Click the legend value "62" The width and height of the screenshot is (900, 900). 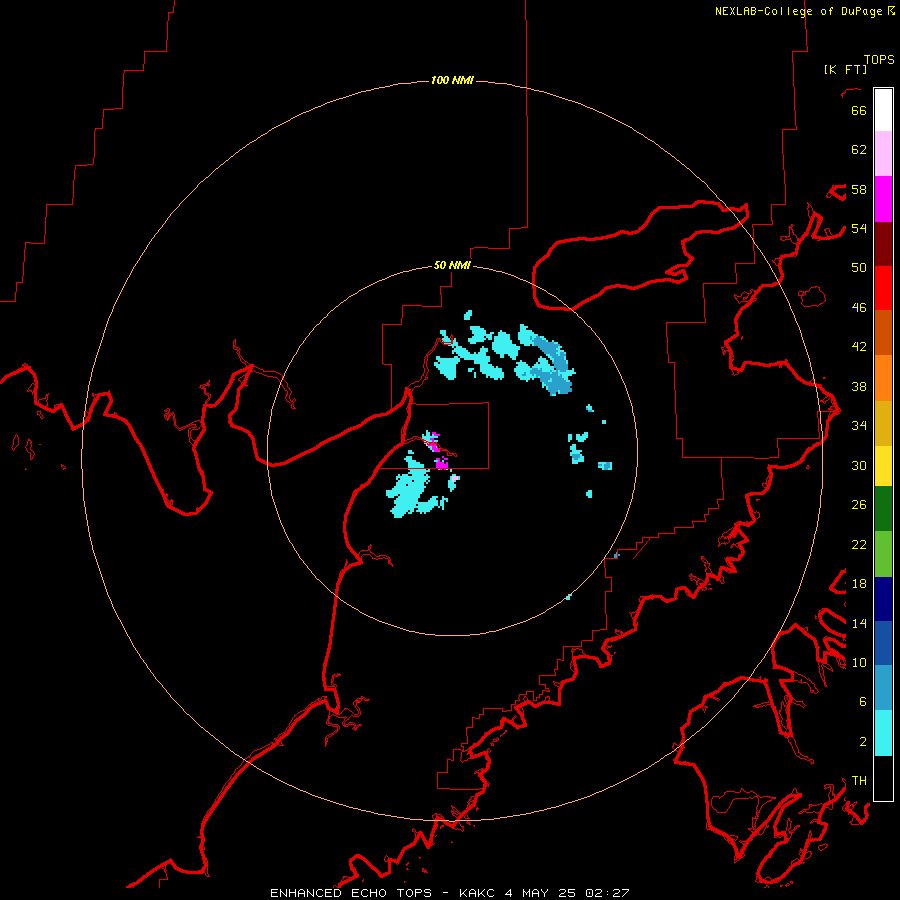point(859,150)
